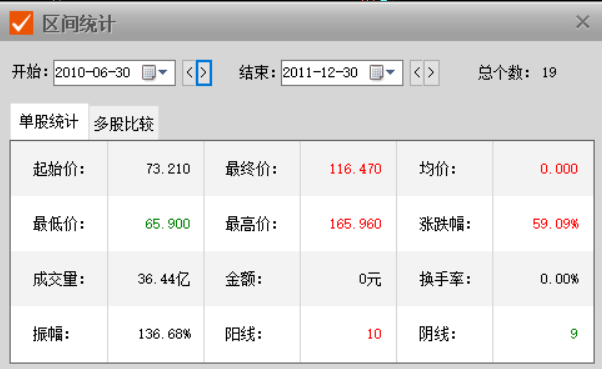This screenshot has height=369, width=602.
Task: Click the 最高价 value 165.960
Action: (356, 223)
